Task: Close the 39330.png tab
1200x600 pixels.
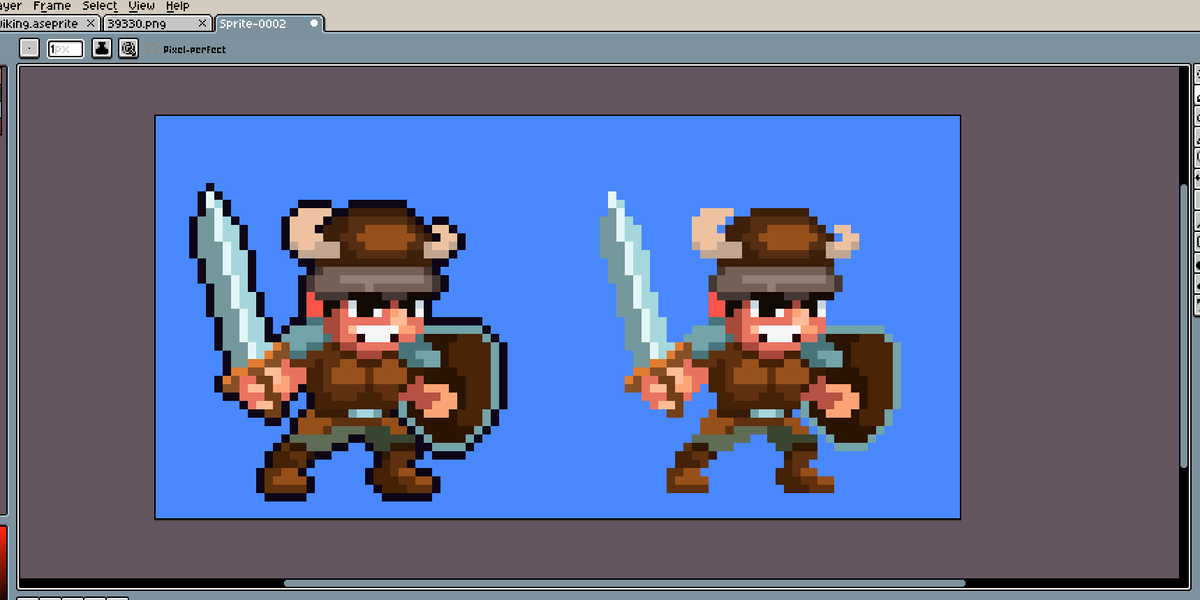Action: 203,23
